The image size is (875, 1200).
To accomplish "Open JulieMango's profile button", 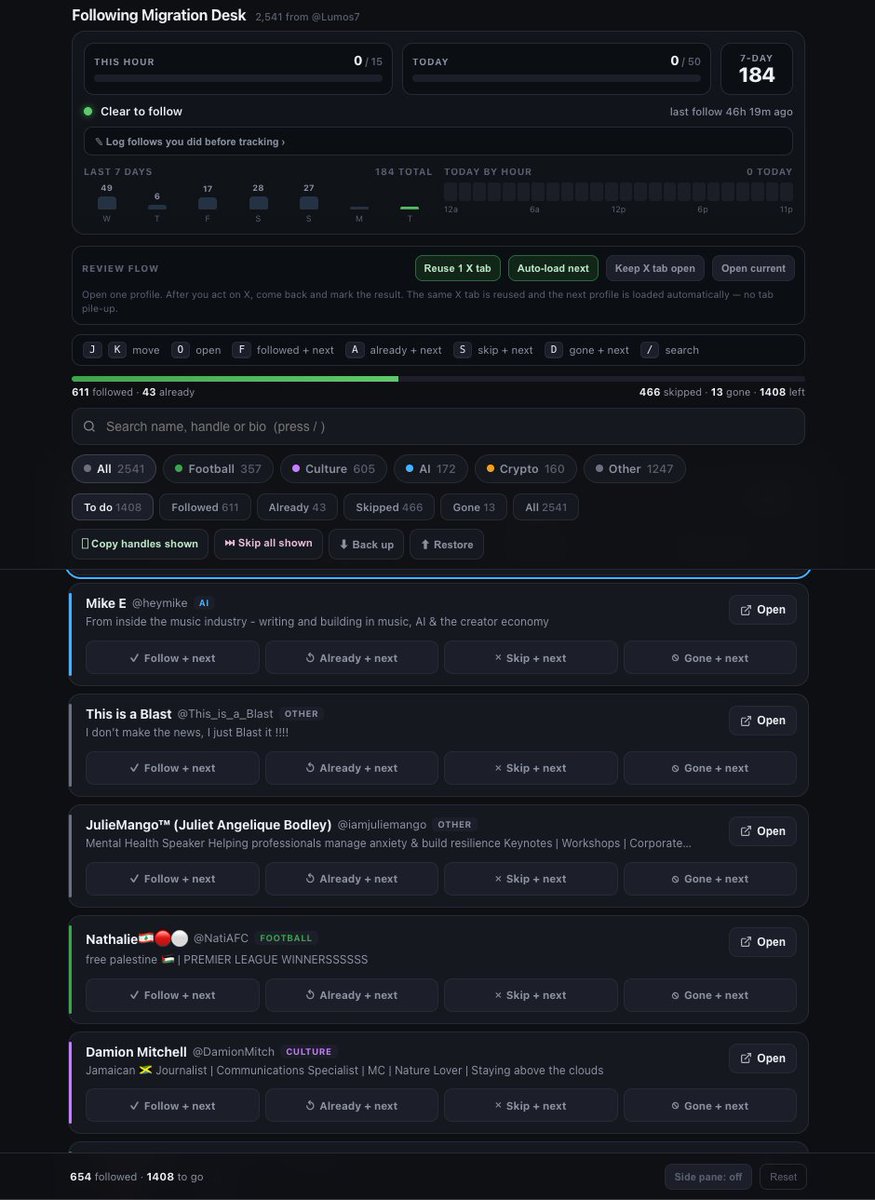I will pyautogui.click(x=763, y=831).
